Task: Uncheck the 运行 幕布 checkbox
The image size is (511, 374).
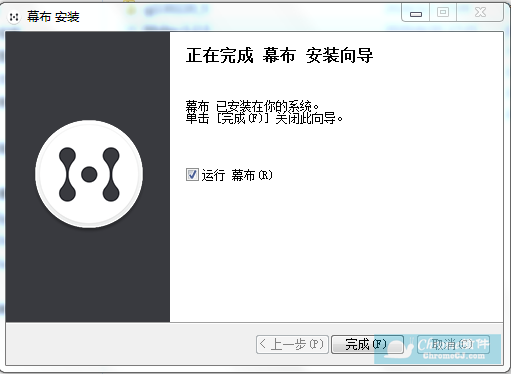Action: [192, 175]
